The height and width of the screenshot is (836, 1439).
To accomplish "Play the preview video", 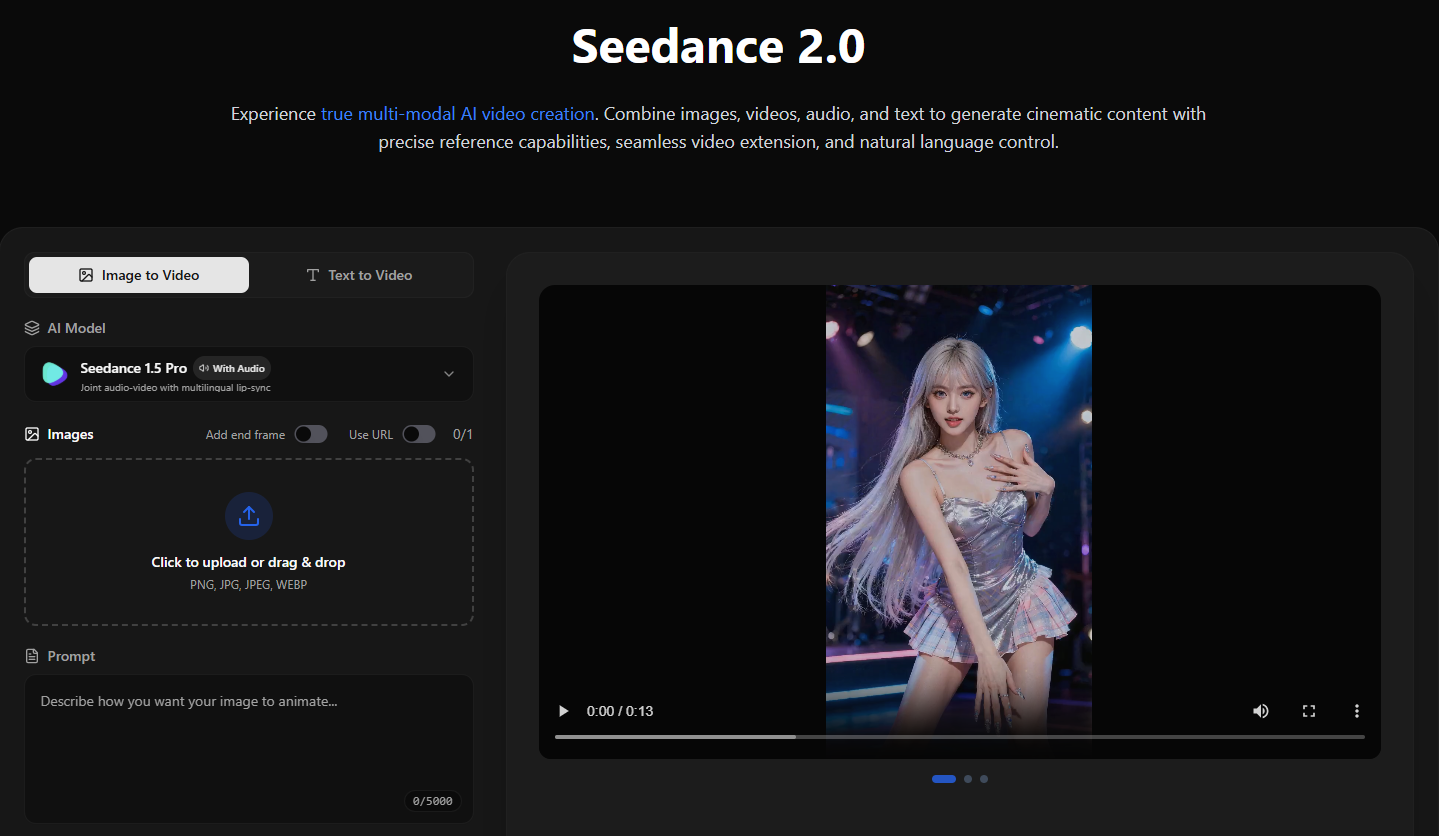I will [564, 711].
